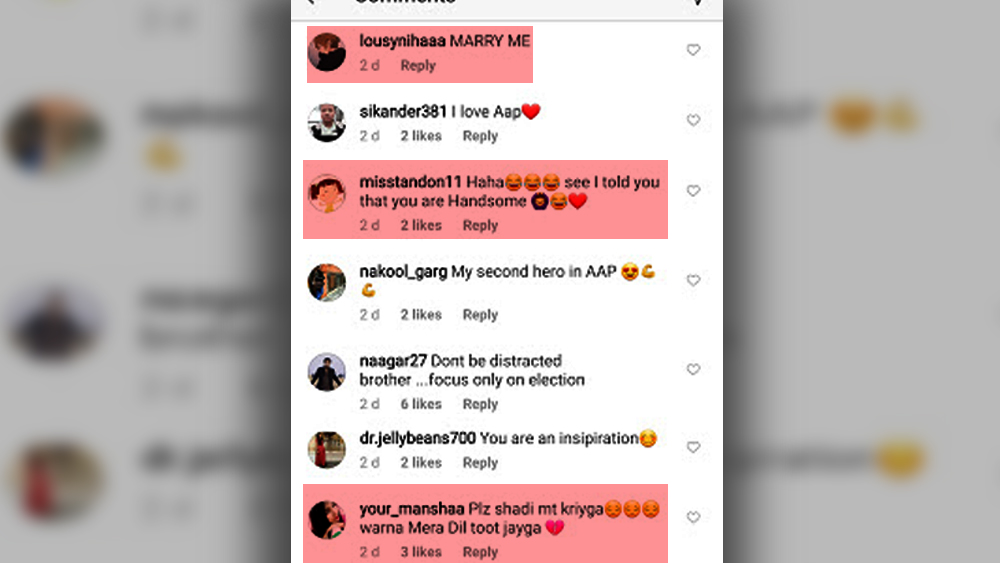The width and height of the screenshot is (1000, 563).
Task: Open sikander381 username link
Action: click(x=403, y=112)
